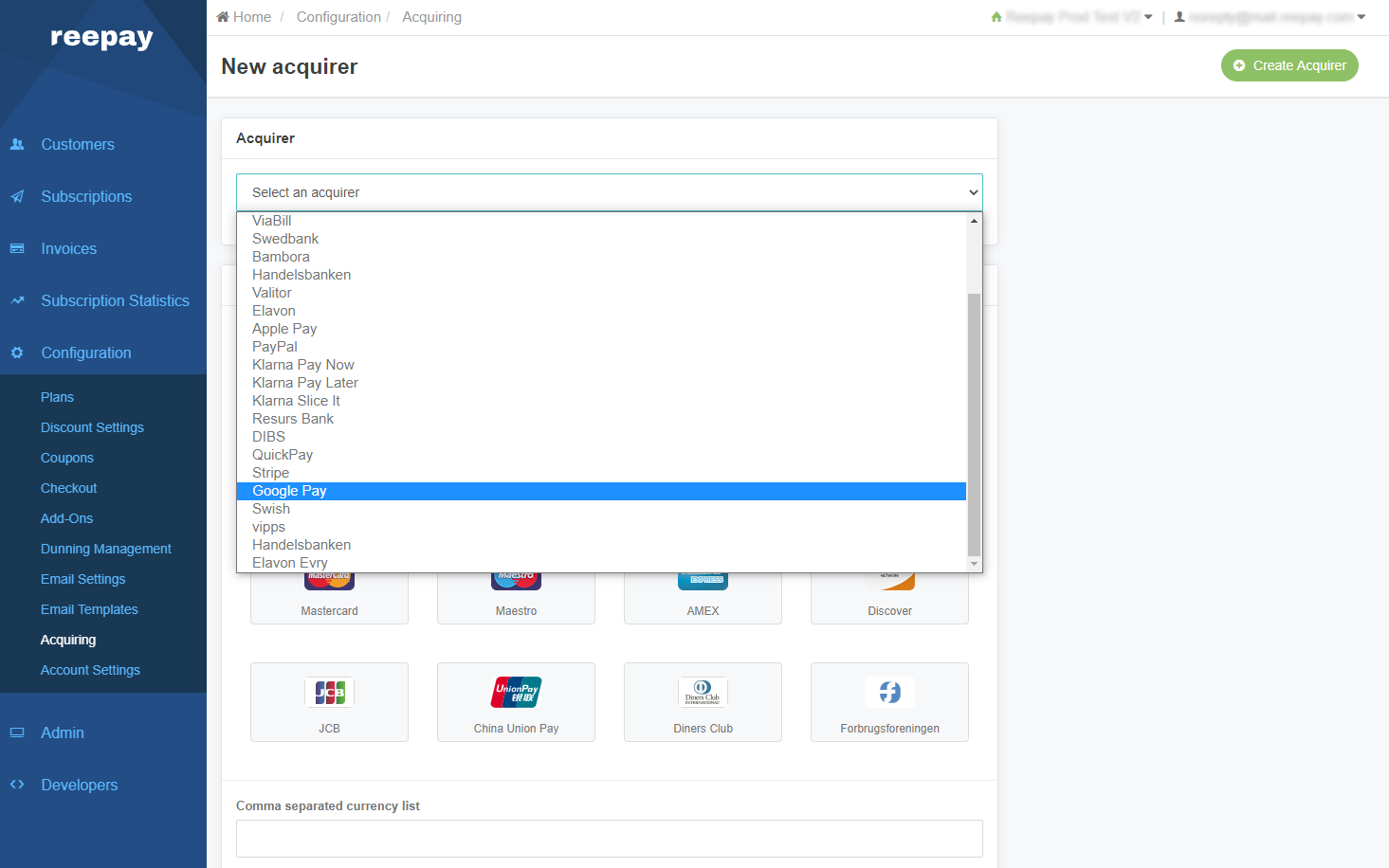Select the JCB card logo
Viewport: 1389px width, 868px height.
[x=329, y=693]
